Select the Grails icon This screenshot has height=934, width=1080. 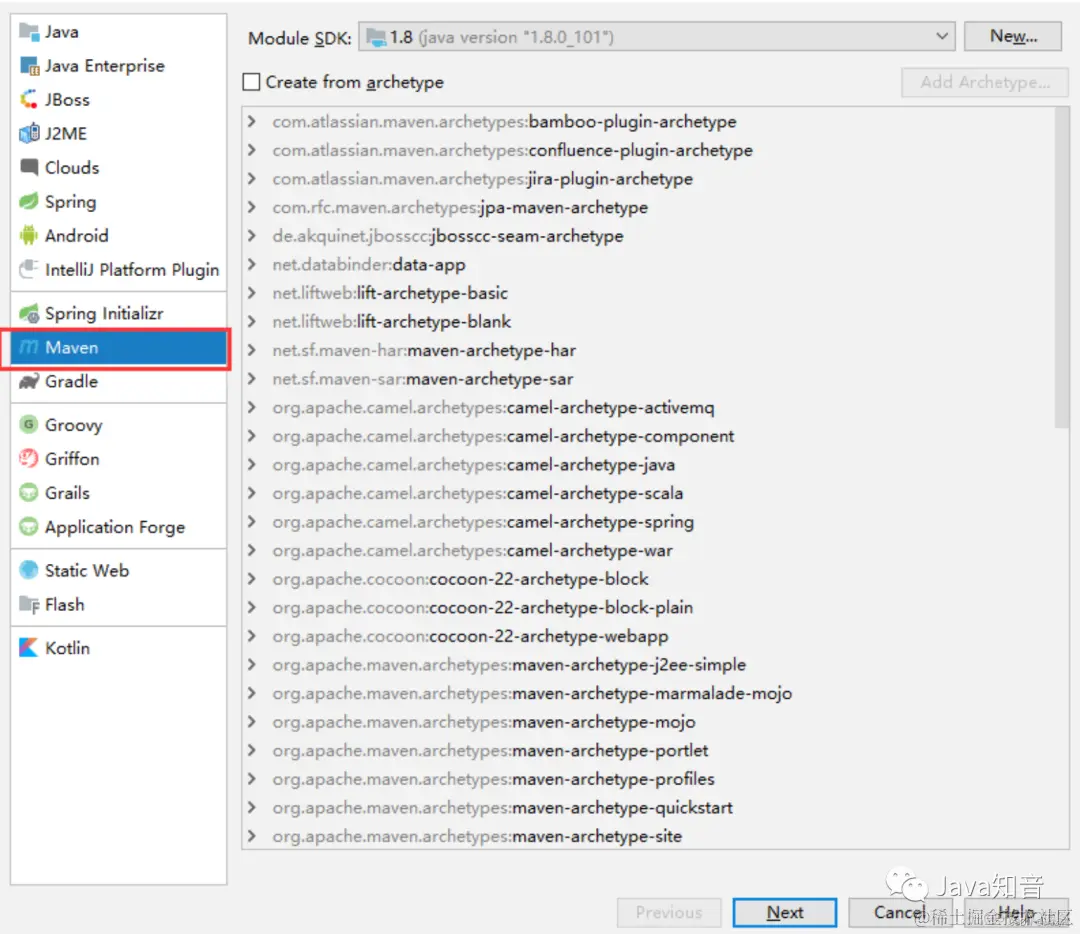29,492
